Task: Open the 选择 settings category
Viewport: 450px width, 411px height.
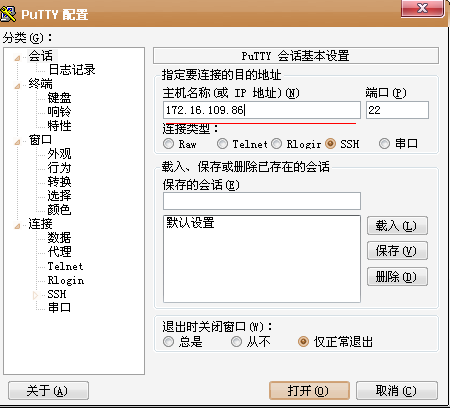Action: point(59,196)
